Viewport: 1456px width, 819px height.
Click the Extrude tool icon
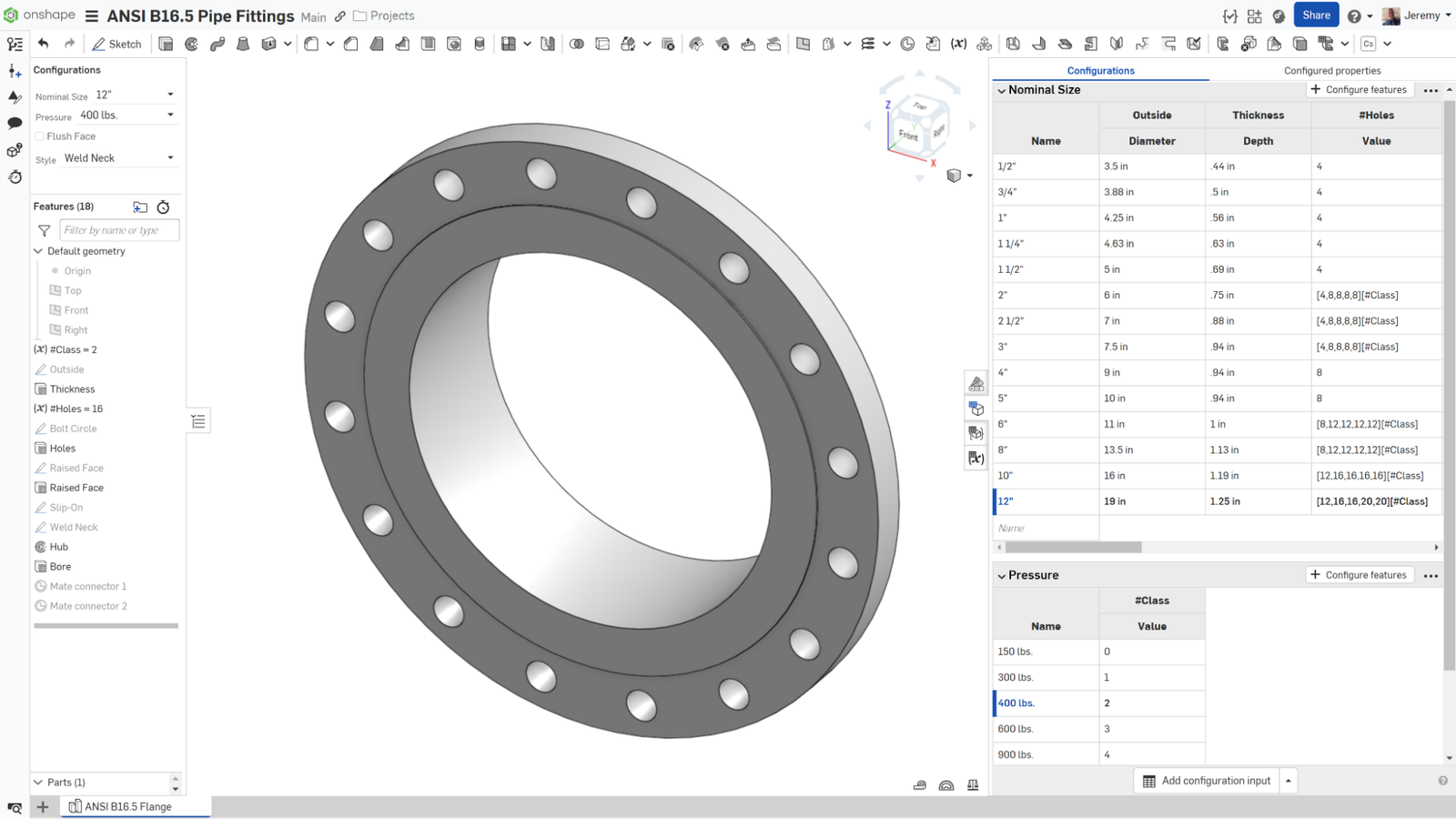point(165,43)
